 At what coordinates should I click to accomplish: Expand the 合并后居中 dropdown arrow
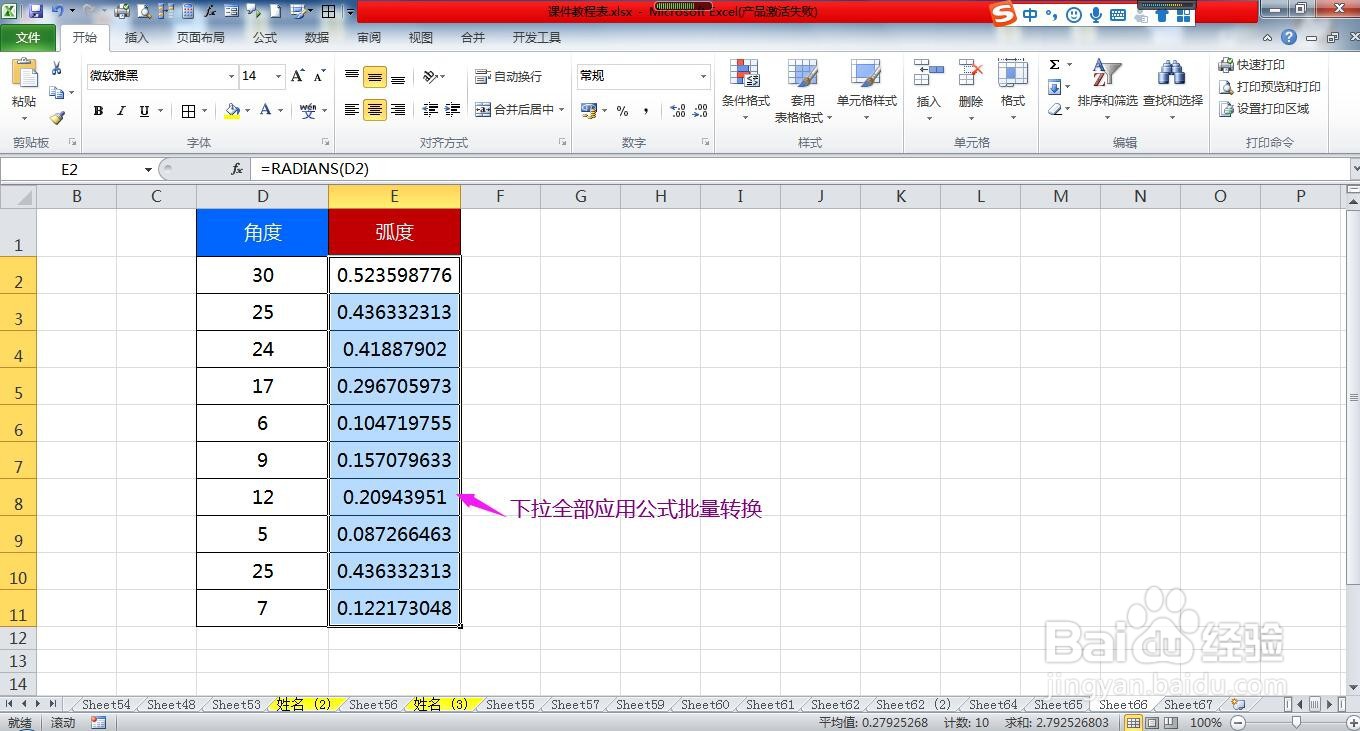click(x=562, y=110)
